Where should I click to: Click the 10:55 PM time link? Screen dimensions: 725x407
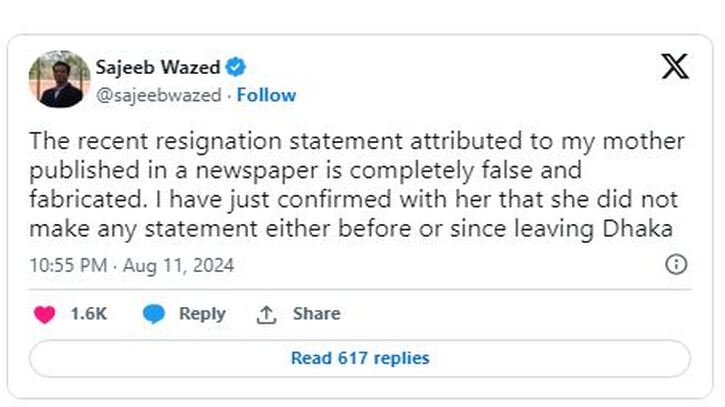68,265
